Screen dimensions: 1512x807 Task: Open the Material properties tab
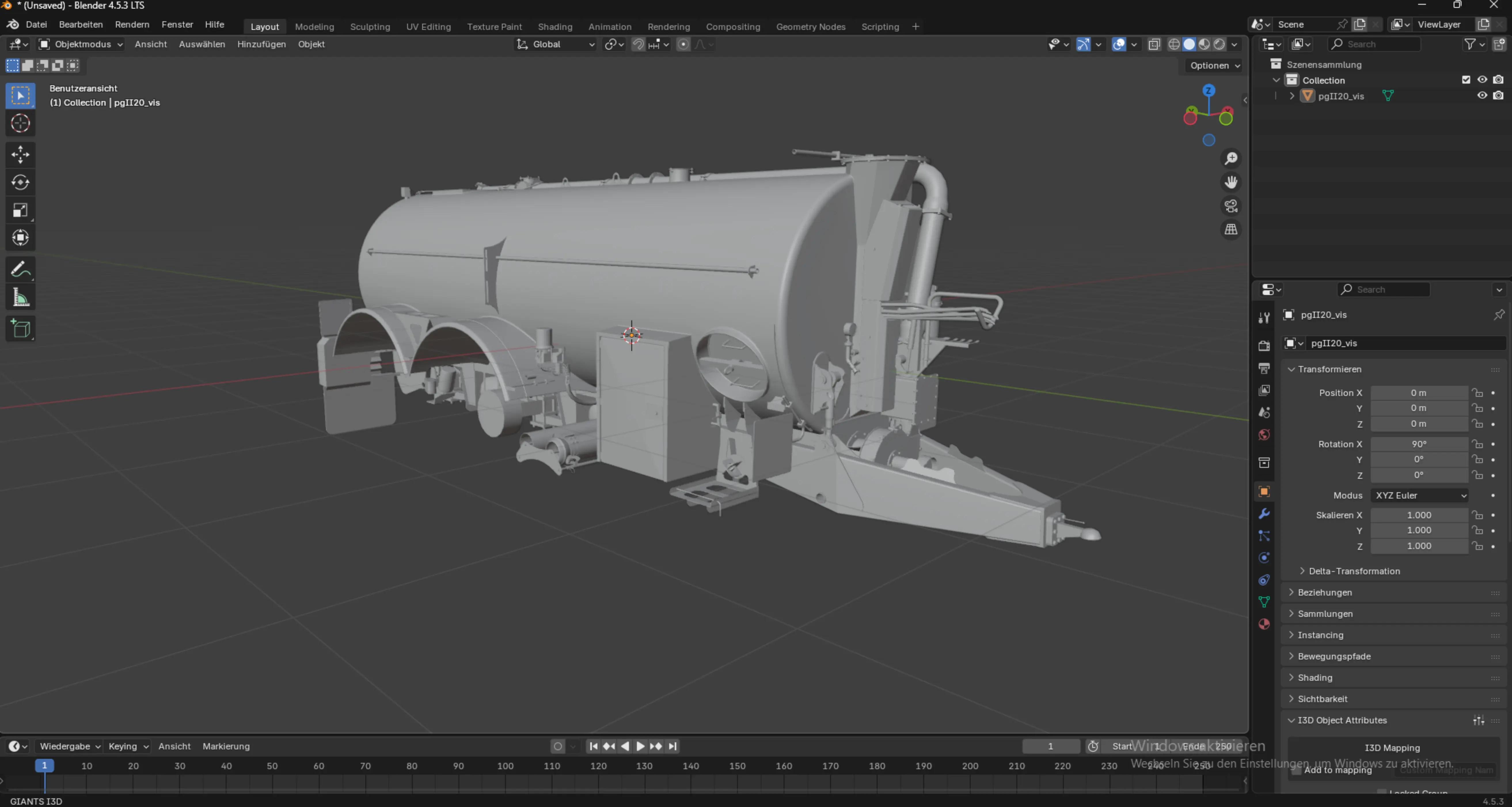pos(1264,624)
